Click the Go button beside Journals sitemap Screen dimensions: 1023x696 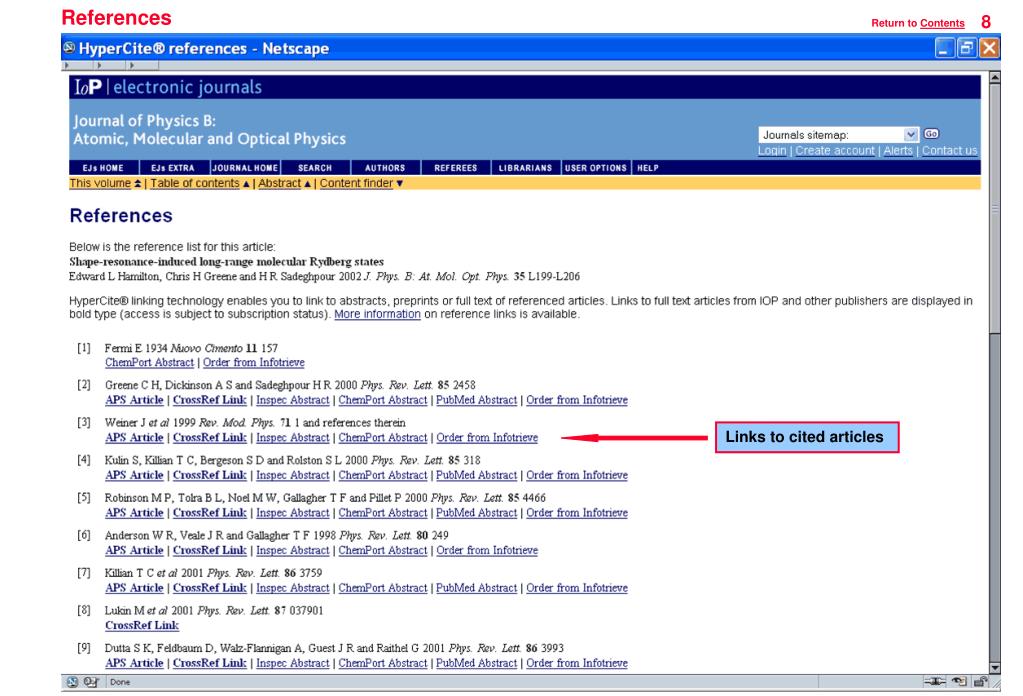931,134
